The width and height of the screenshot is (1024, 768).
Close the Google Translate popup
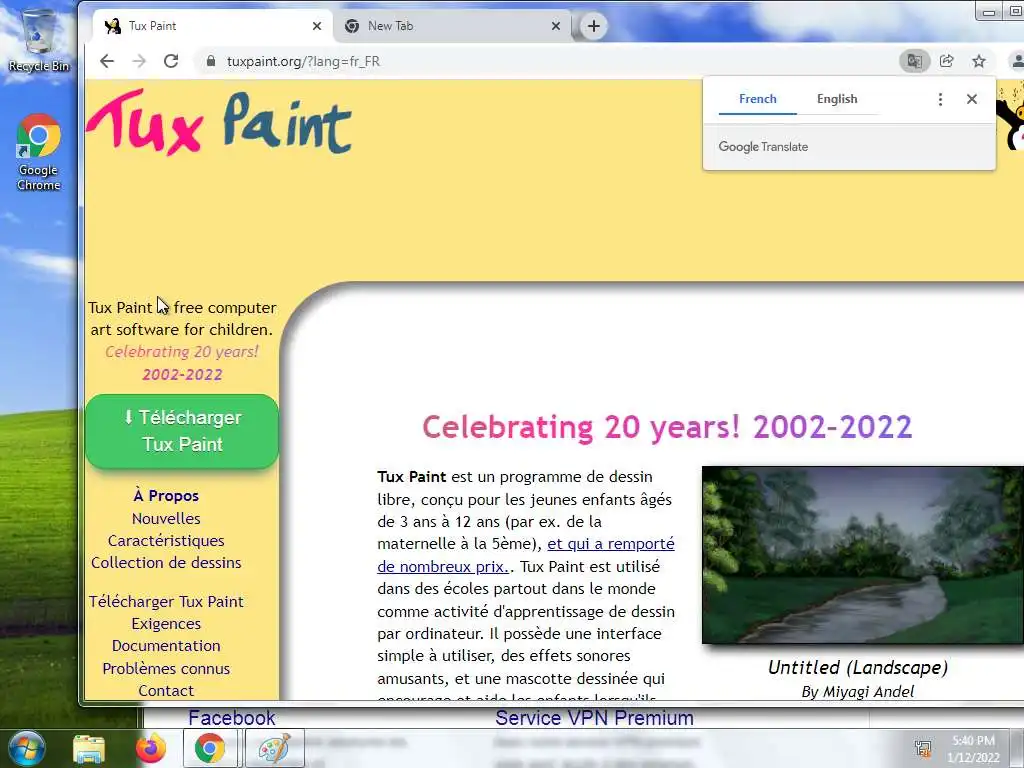click(972, 99)
